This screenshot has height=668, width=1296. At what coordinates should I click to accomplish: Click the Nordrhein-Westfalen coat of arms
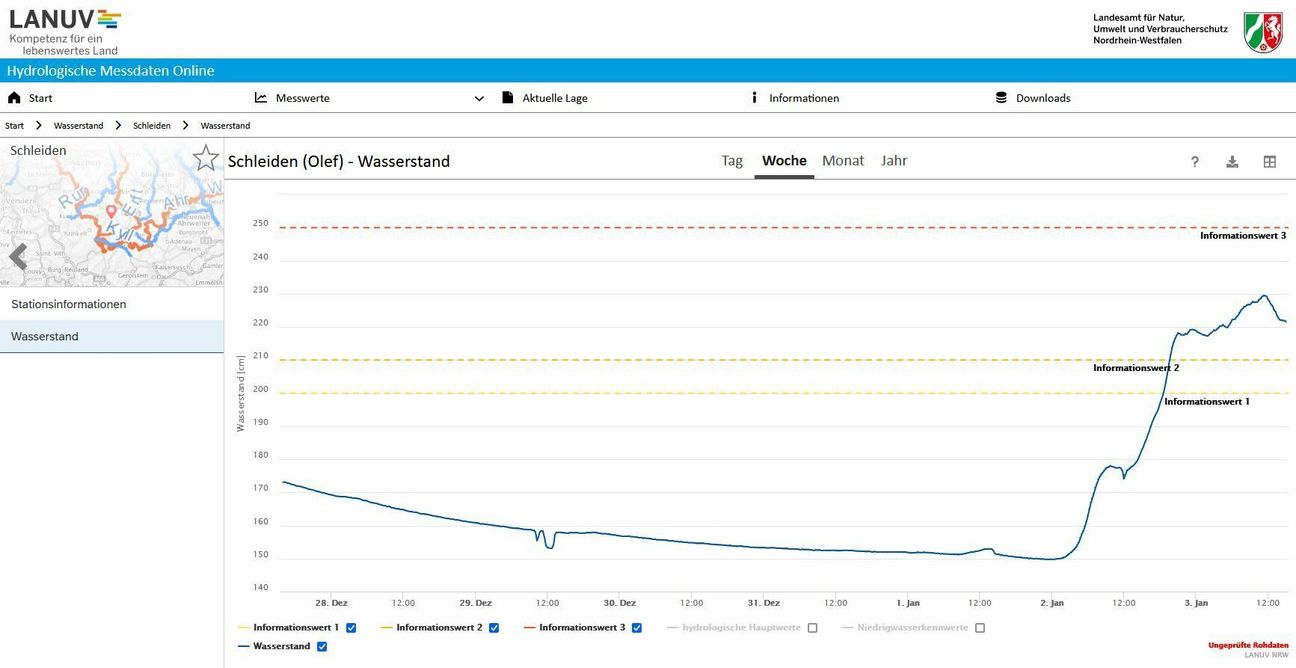point(1263,32)
